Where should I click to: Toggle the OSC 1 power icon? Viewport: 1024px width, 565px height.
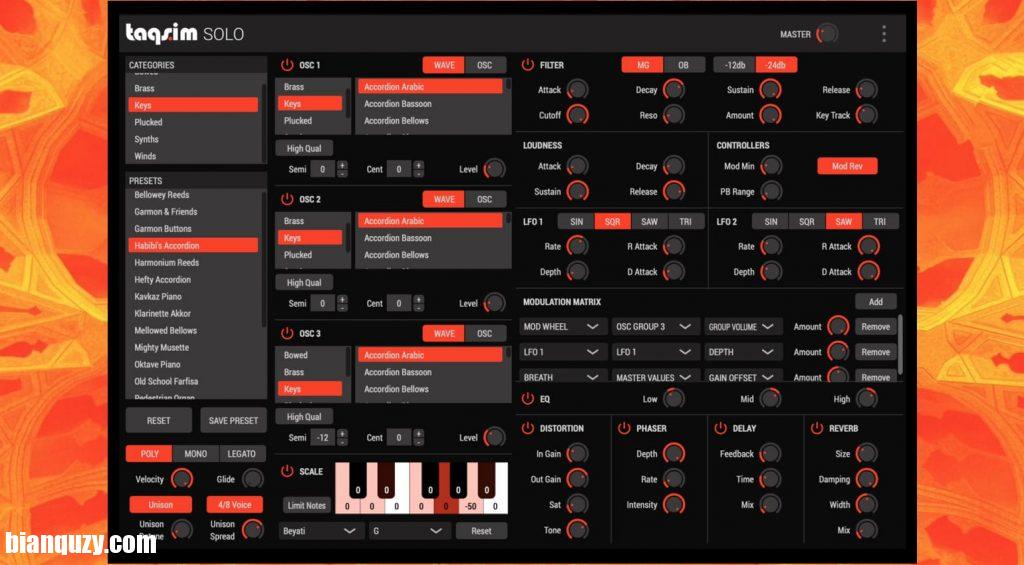(287, 65)
